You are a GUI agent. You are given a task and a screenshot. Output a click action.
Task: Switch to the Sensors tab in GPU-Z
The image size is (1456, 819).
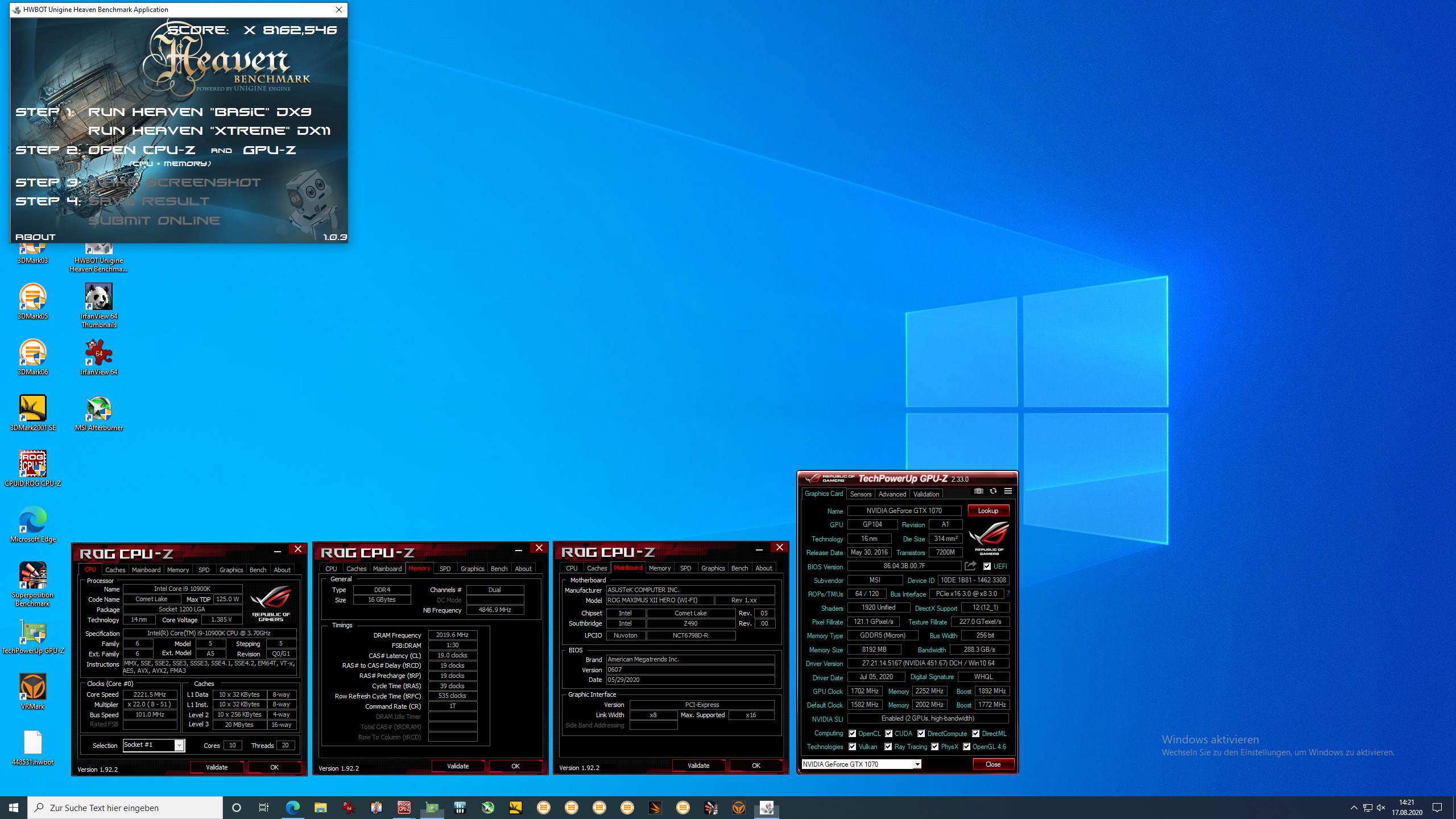click(x=861, y=494)
